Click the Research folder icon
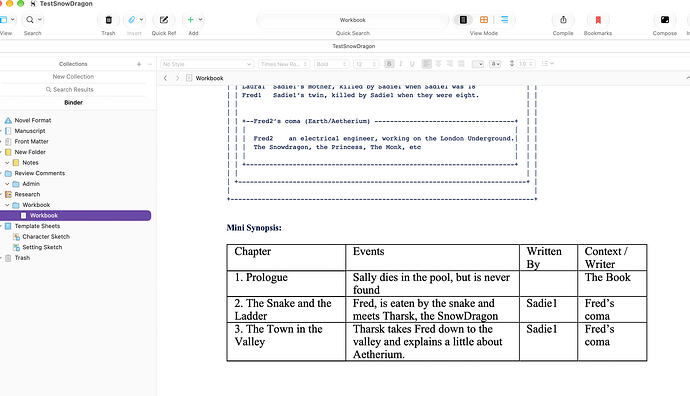690x396 pixels. click(8, 194)
